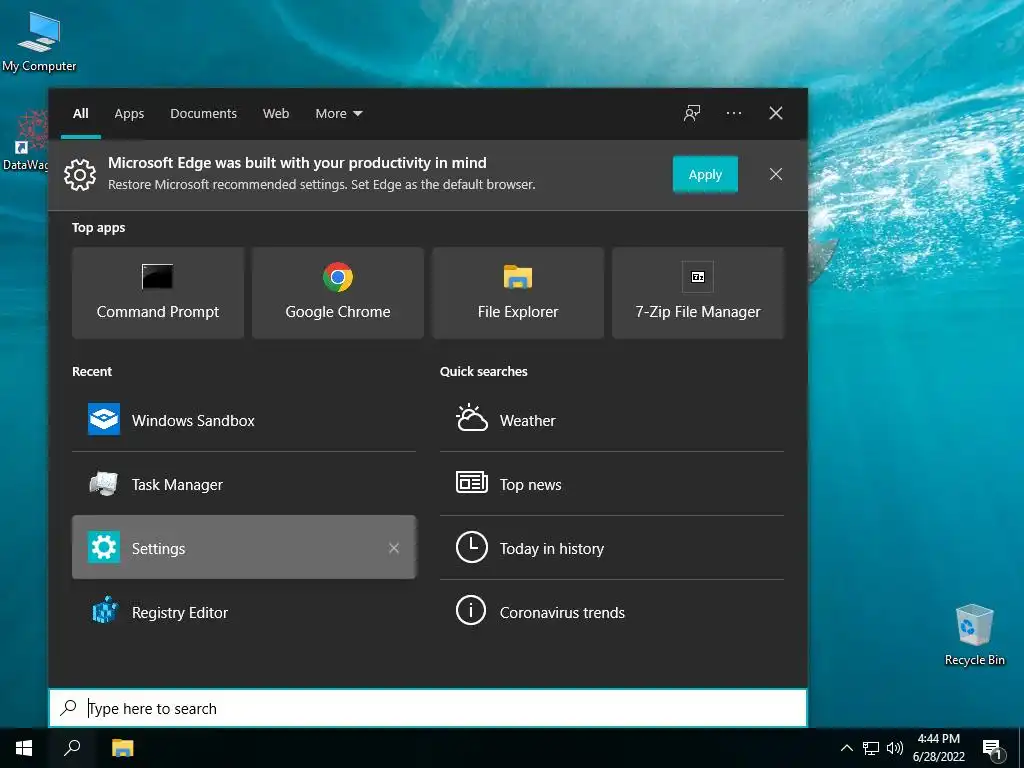The height and width of the screenshot is (768, 1024).
Task: Show hidden tray icons chevron
Action: click(x=846, y=748)
